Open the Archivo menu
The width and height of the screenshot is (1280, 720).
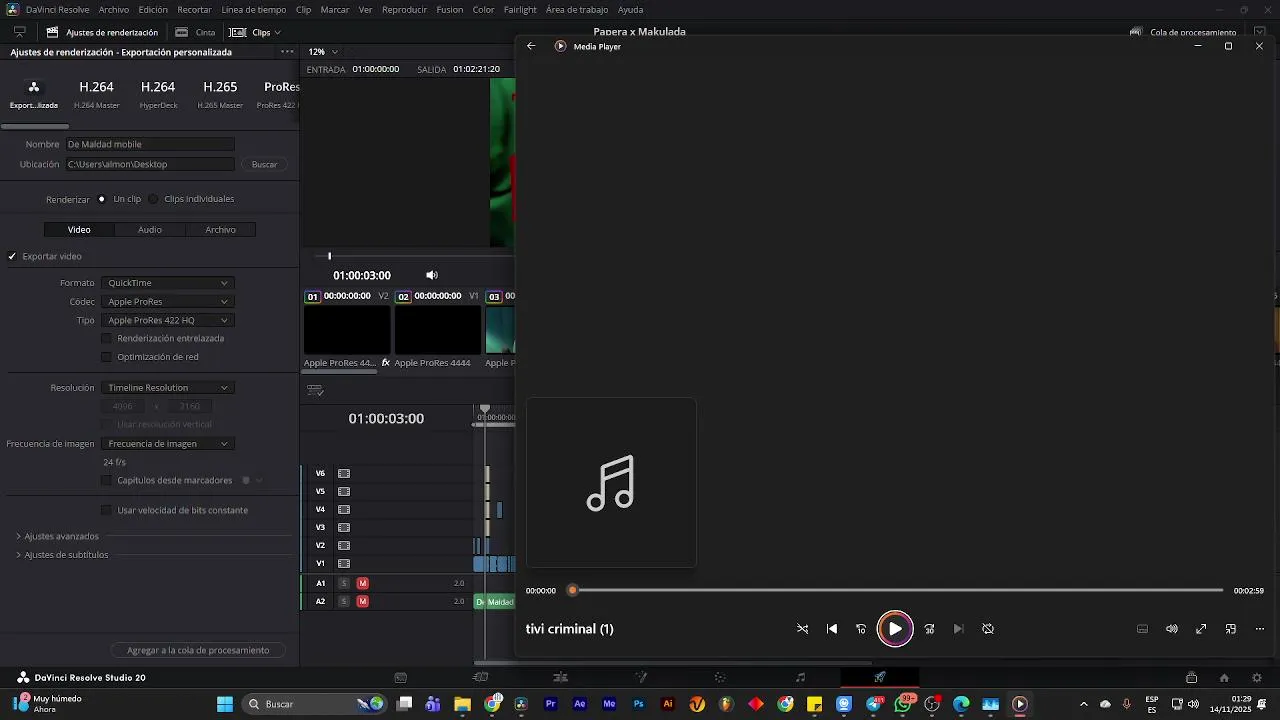pyautogui.click(x=113, y=9)
